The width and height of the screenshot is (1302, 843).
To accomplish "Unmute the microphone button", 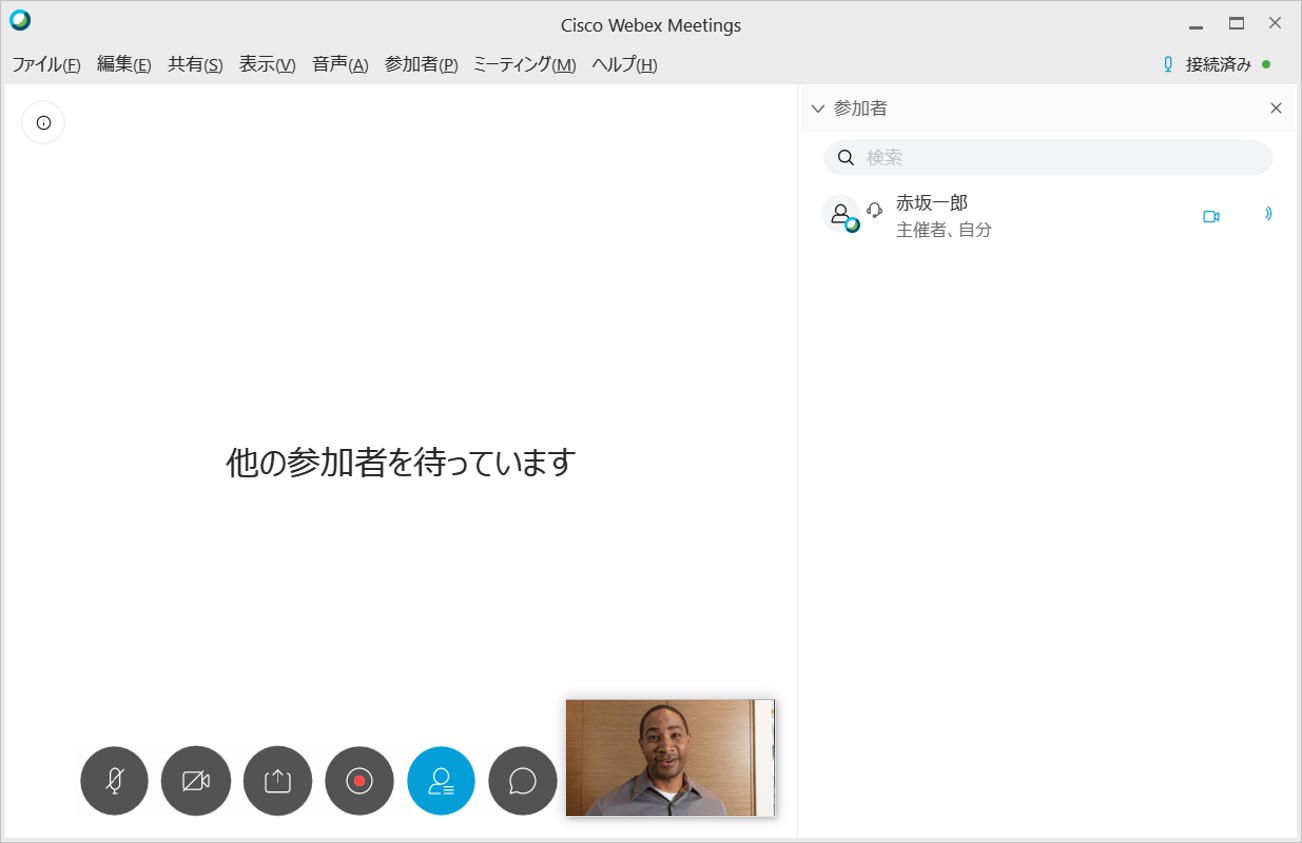I will (114, 781).
